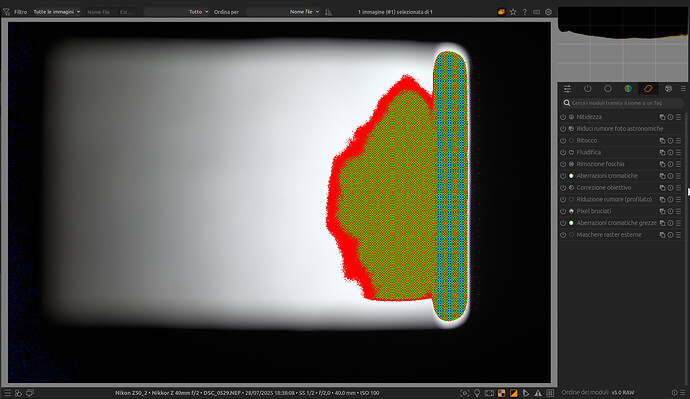Toggle focus peaking icon in bottom bar
The image size is (690, 399).
(x=465, y=393)
